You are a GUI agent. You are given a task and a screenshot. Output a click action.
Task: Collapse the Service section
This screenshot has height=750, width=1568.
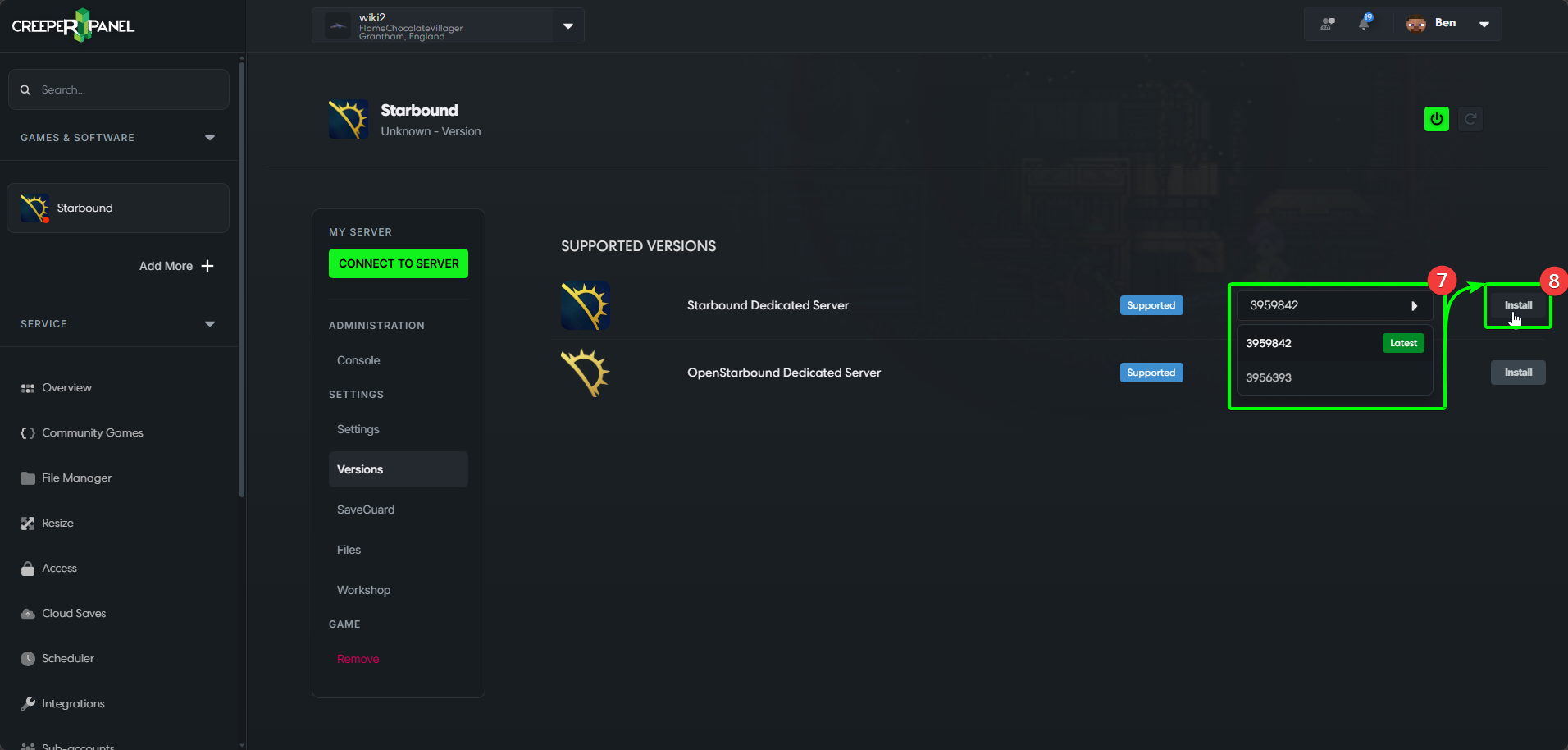click(x=210, y=324)
